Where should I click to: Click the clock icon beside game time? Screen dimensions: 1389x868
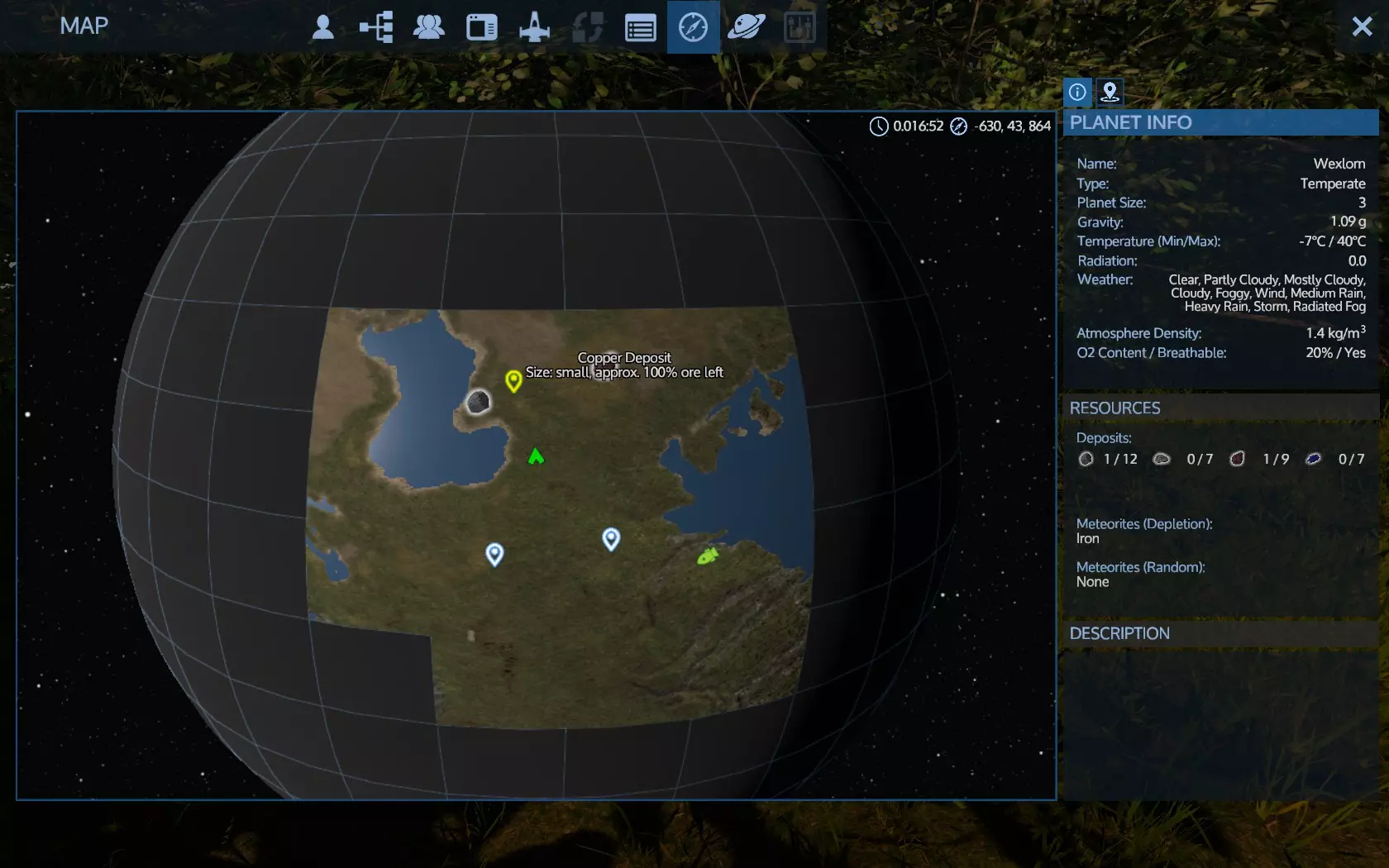tap(878, 126)
